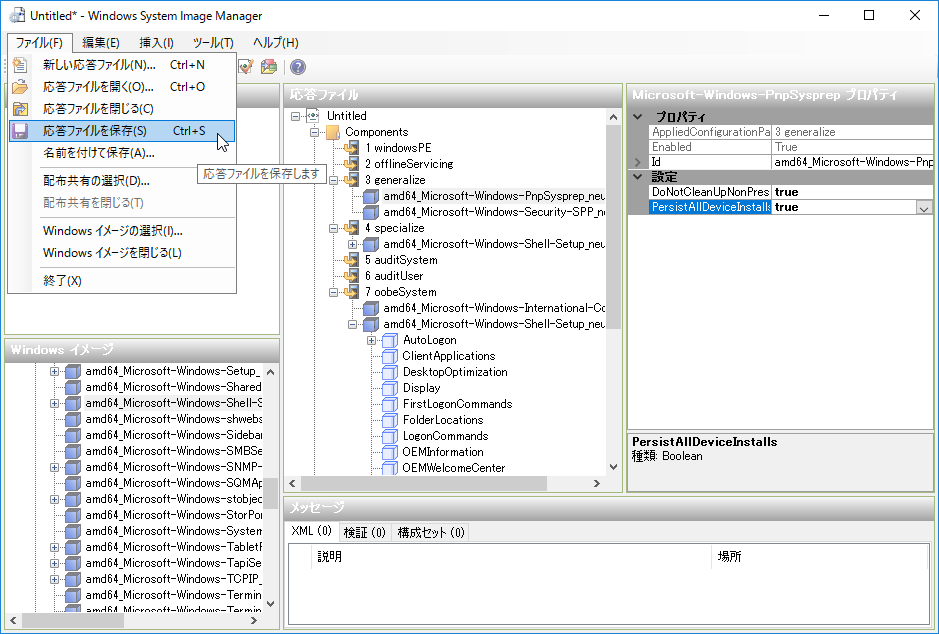939x634 pixels.
Task: Select 配布共有の選択(D)... menu entry
Action: point(122,181)
